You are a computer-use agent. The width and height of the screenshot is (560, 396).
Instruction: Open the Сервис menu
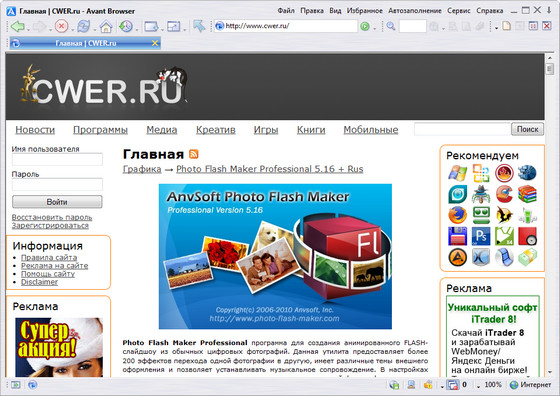click(x=459, y=11)
